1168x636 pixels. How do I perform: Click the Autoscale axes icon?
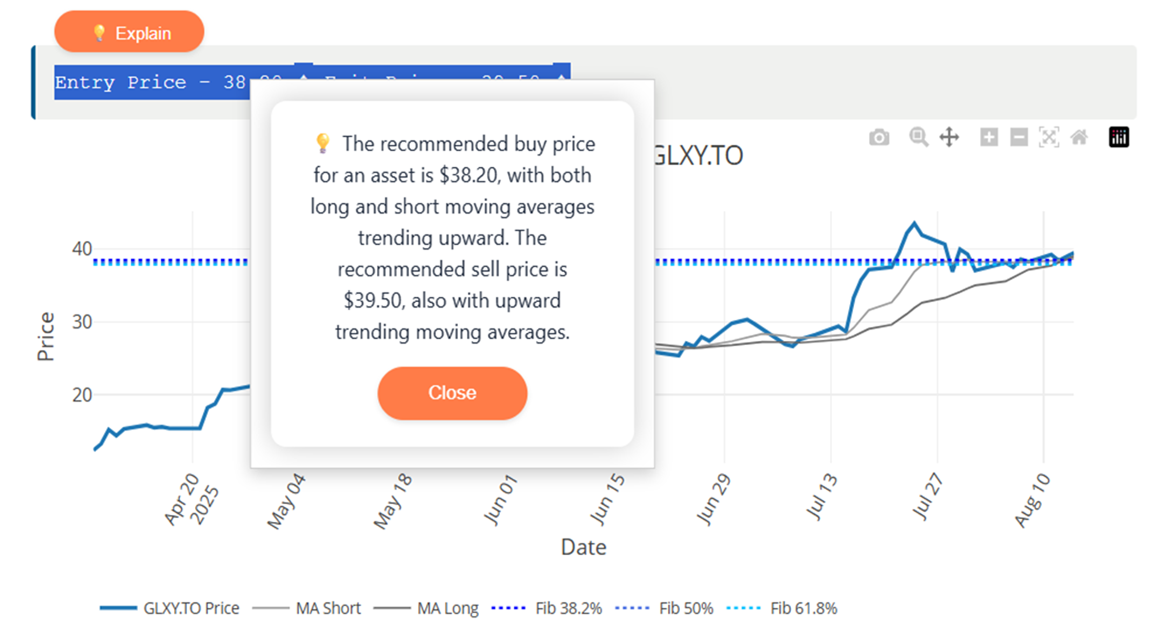coord(1048,138)
